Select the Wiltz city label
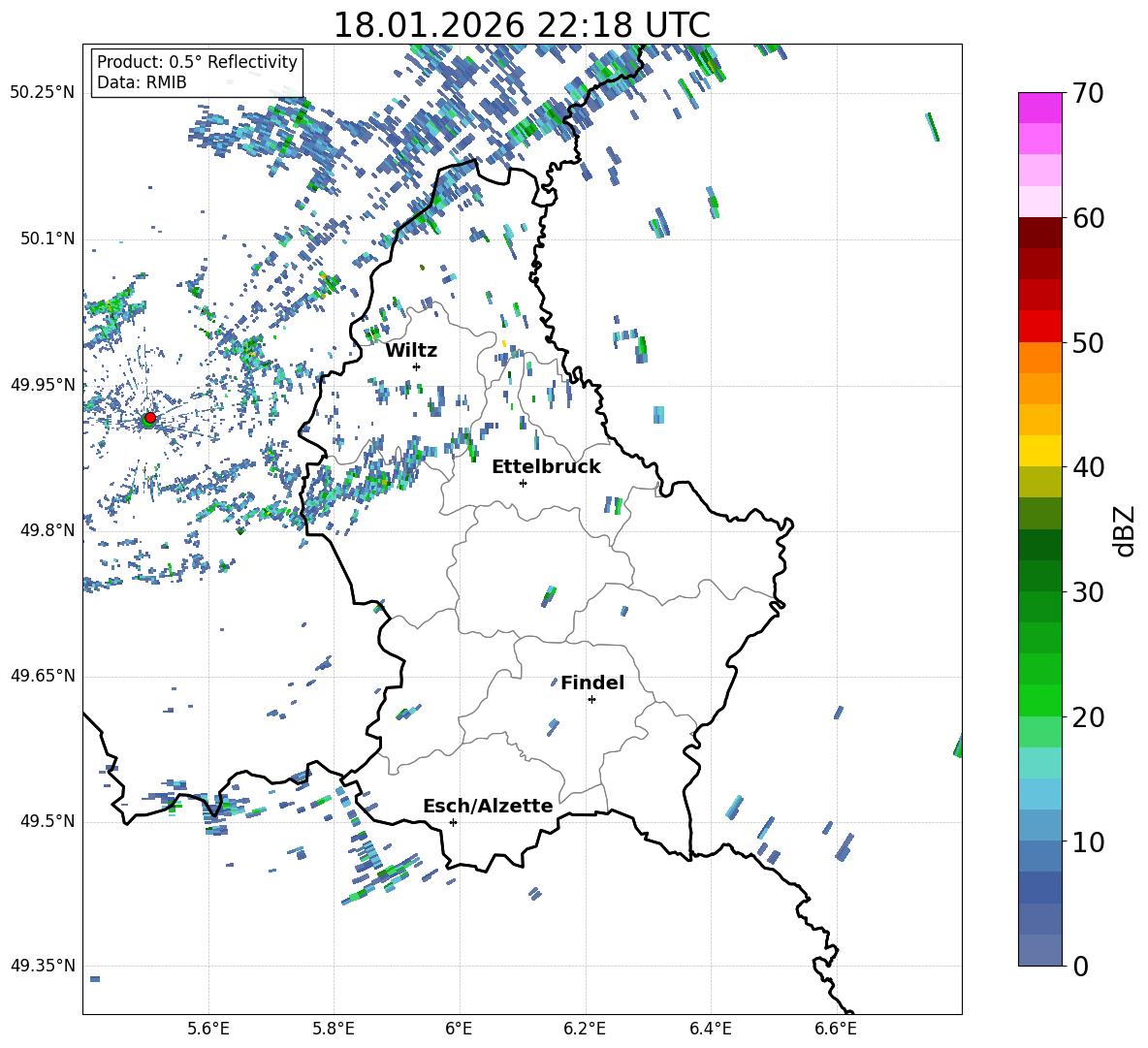Image resolution: width=1148 pixels, height=1048 pixels. (411, 350)
